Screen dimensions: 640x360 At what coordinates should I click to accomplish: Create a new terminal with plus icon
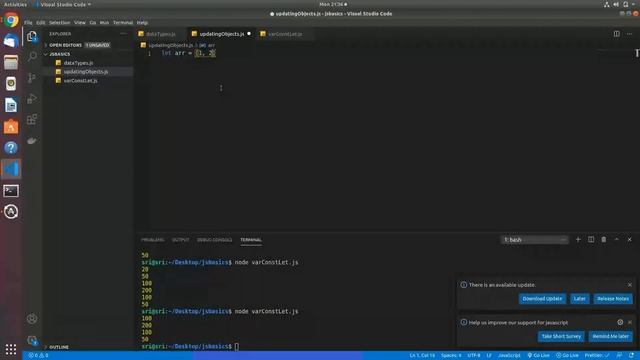pos(578,240)
